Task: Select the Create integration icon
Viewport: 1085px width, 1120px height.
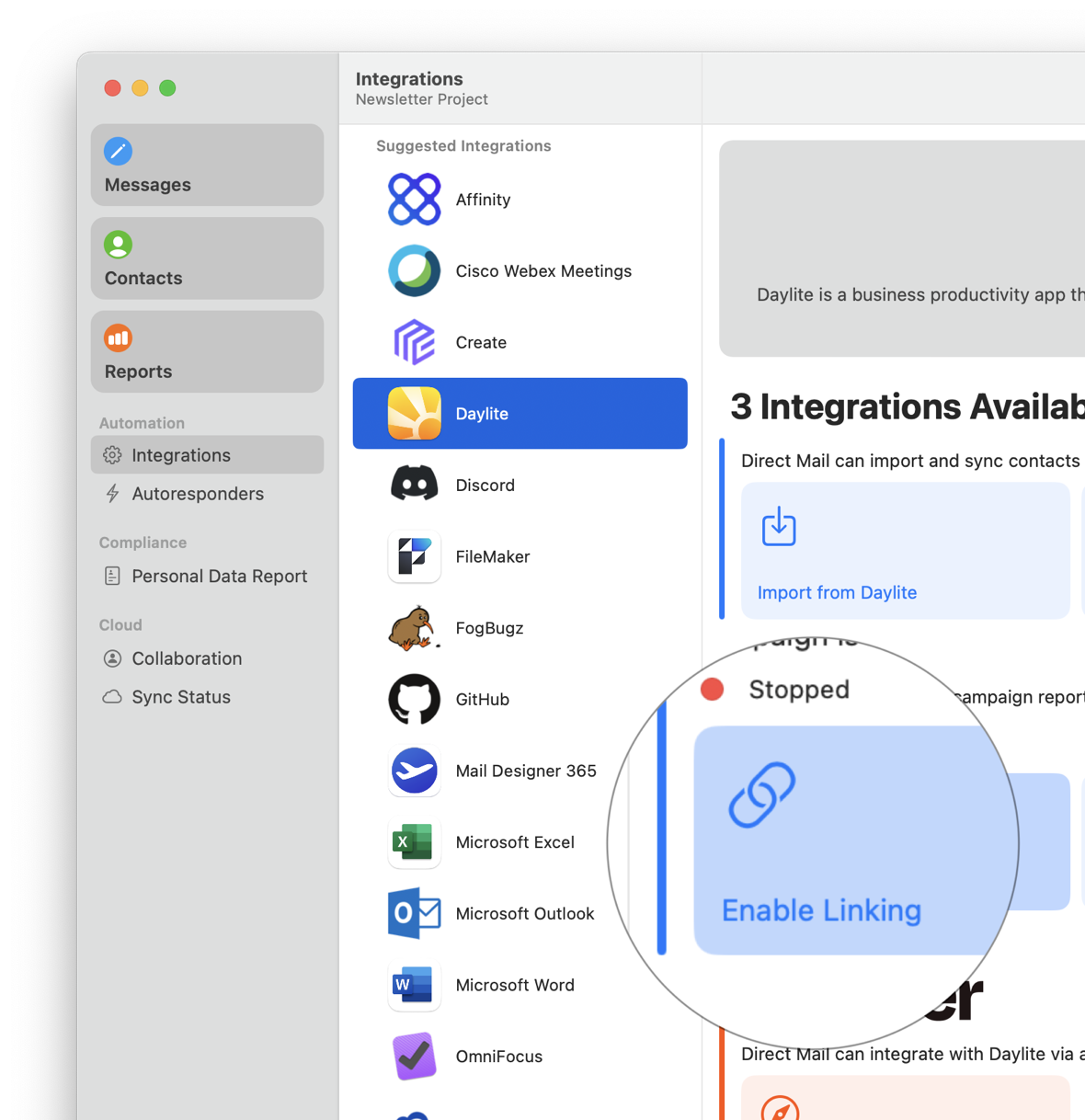Action: 415,342
